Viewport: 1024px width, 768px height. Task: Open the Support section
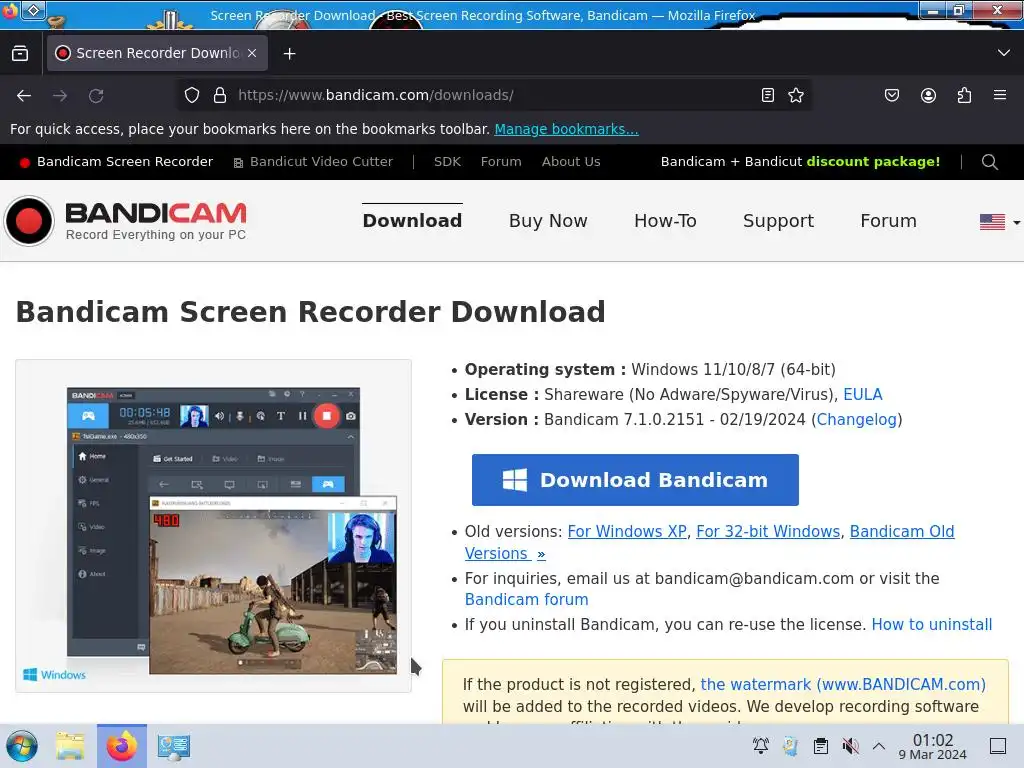tap(778, 221)
